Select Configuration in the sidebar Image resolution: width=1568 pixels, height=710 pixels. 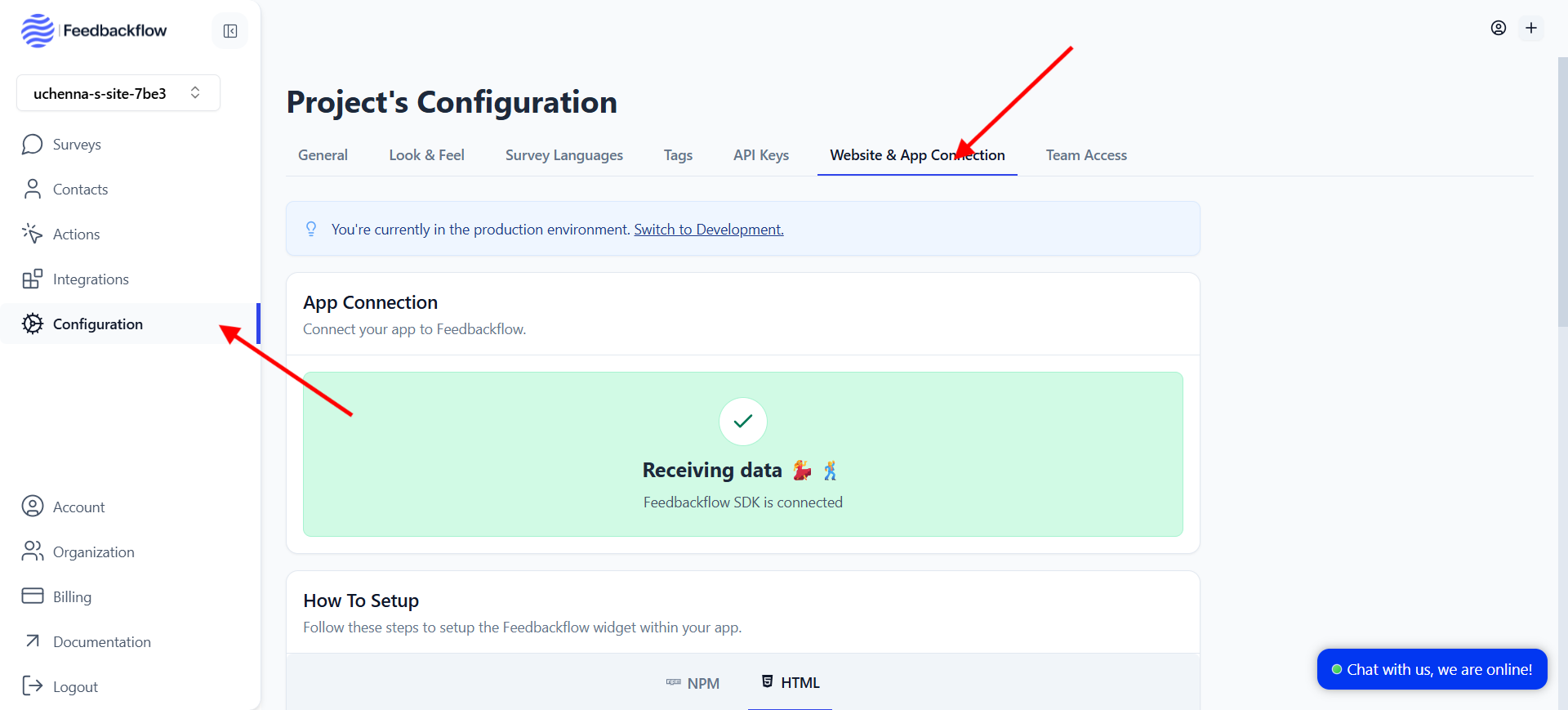pos(98,324)
